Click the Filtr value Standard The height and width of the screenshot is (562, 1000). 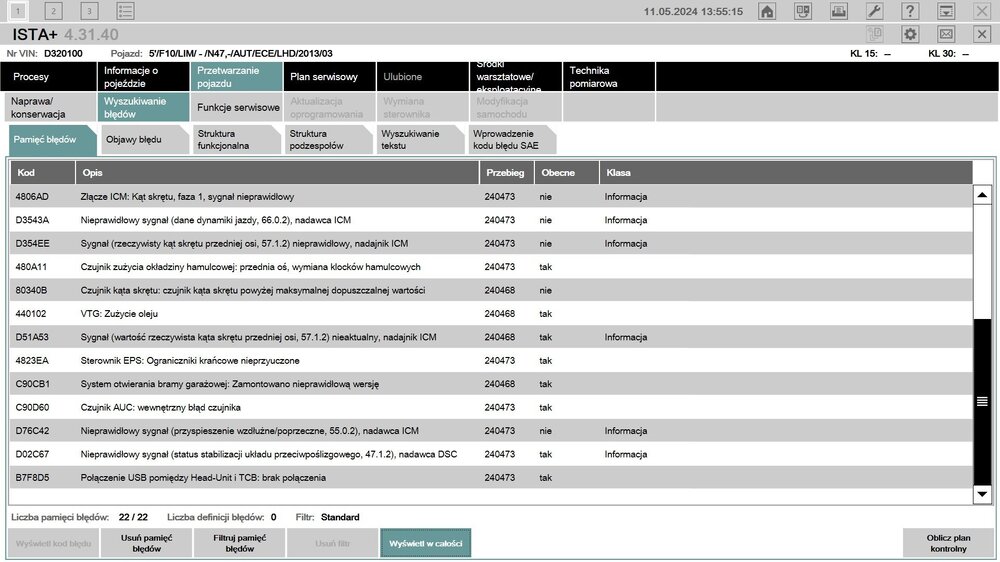(340, 517)
